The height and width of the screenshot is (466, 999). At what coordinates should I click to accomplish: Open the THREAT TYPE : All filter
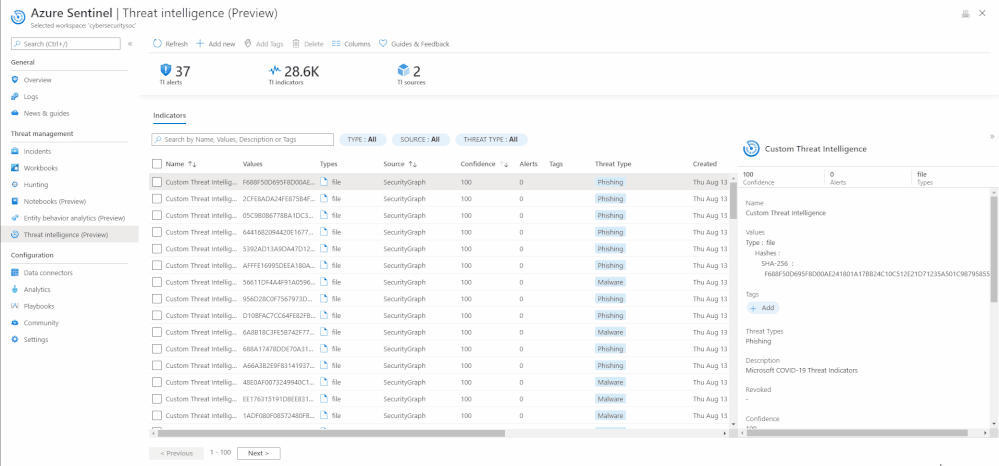[491, 140]
